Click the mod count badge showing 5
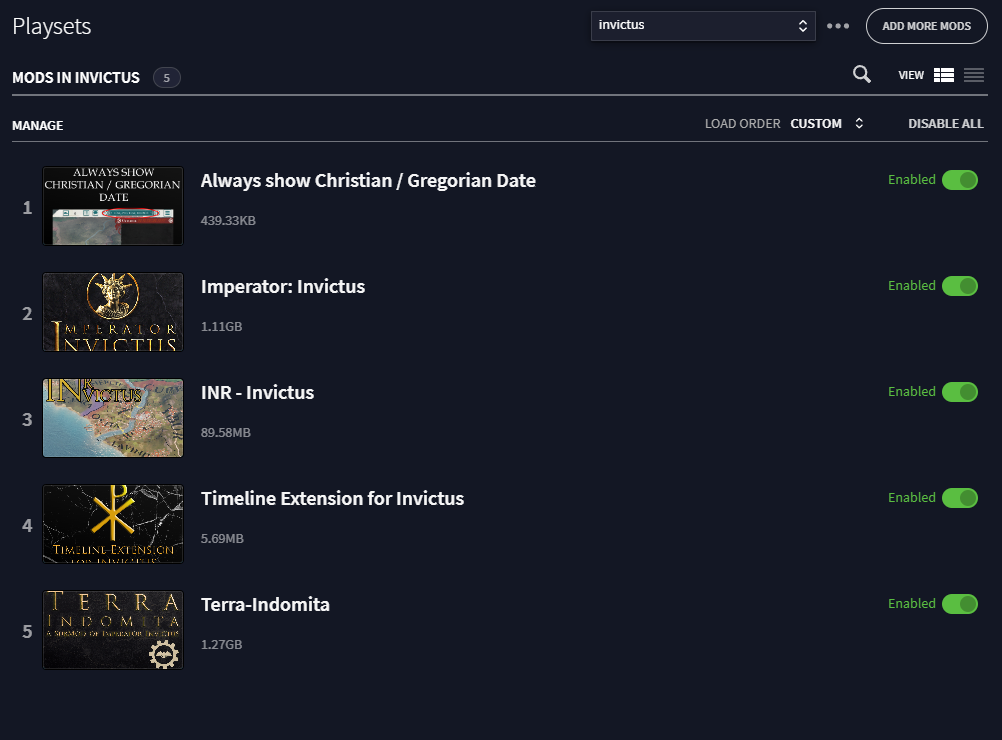1002x740 pixels. coord(167,77)
